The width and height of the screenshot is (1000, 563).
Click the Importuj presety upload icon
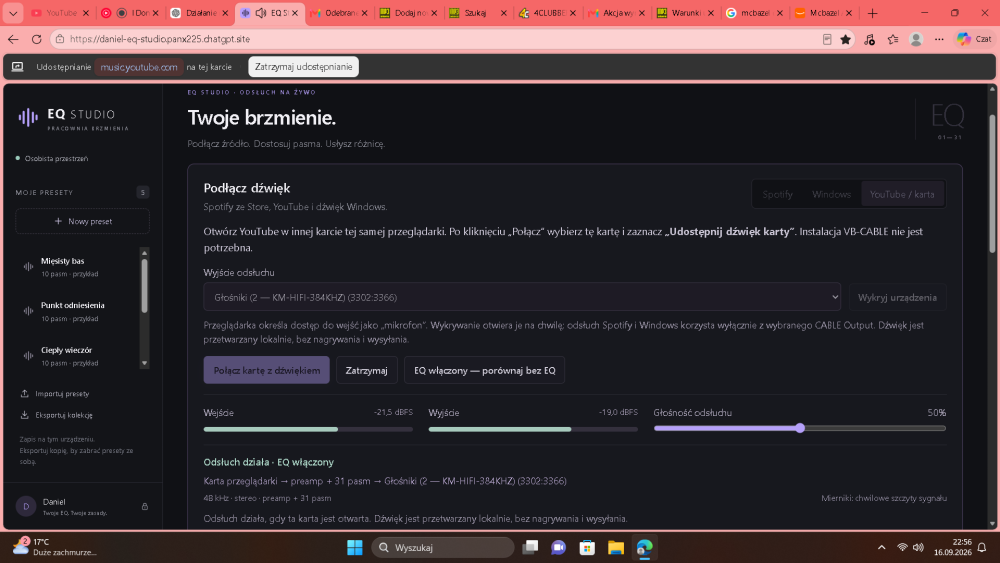coord(24,393)
